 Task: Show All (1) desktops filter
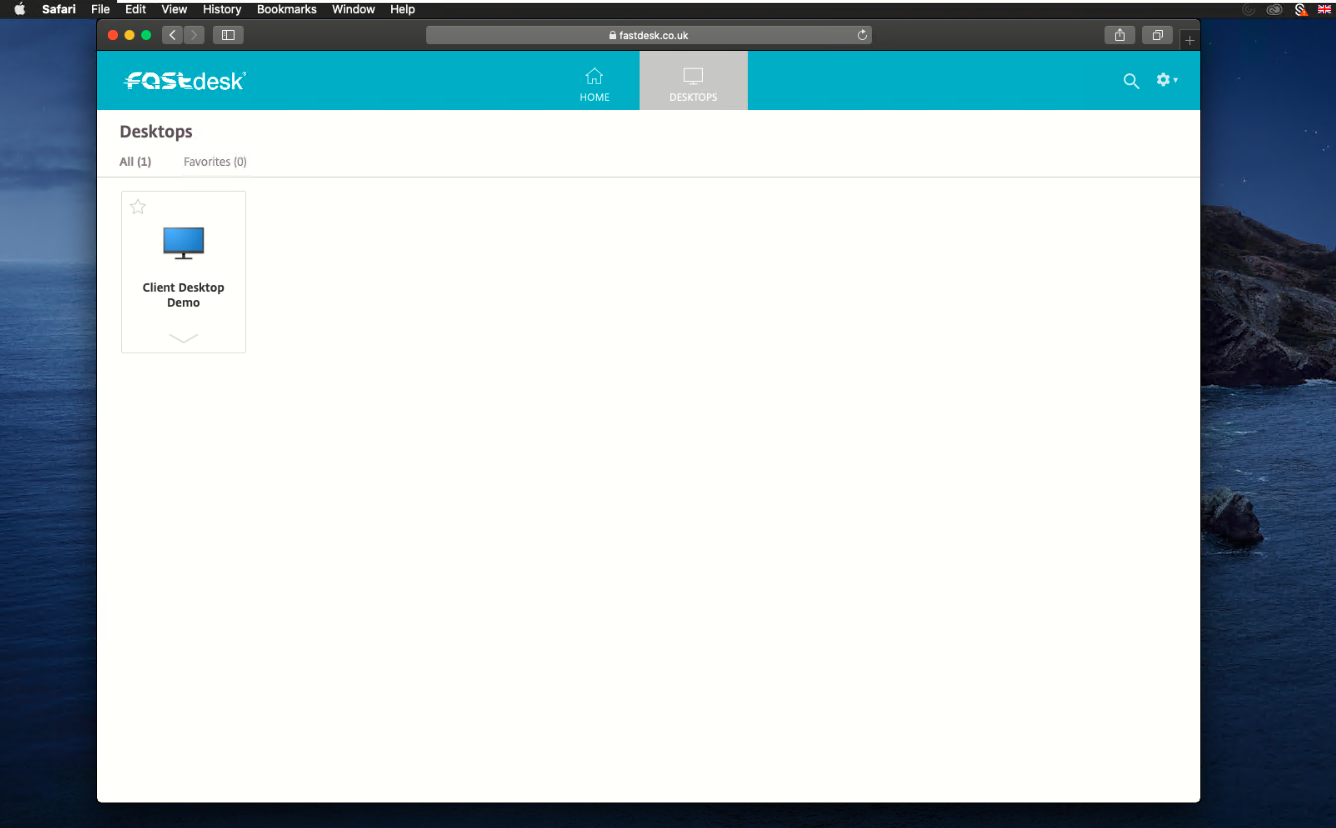pos(135,162)
